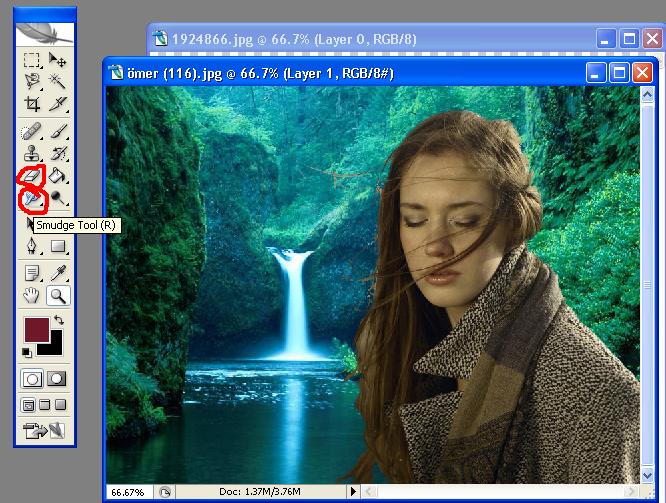Select the Eyedropper tool
Image resolution: width=666 pixels, height=503 pixels.
57,273
